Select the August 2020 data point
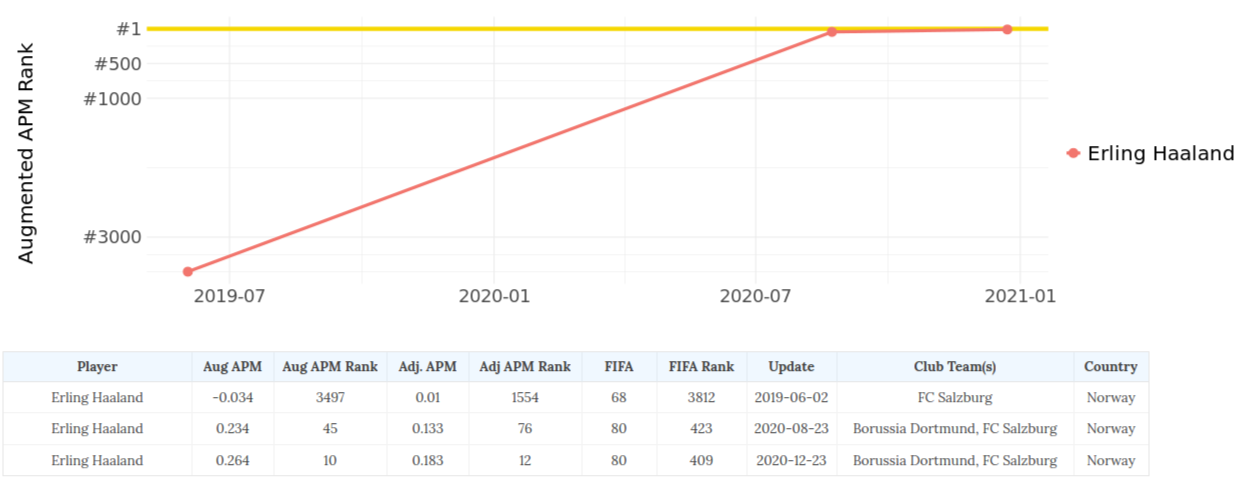This screenshot has height=486, width=1239. tap(831, 32)
